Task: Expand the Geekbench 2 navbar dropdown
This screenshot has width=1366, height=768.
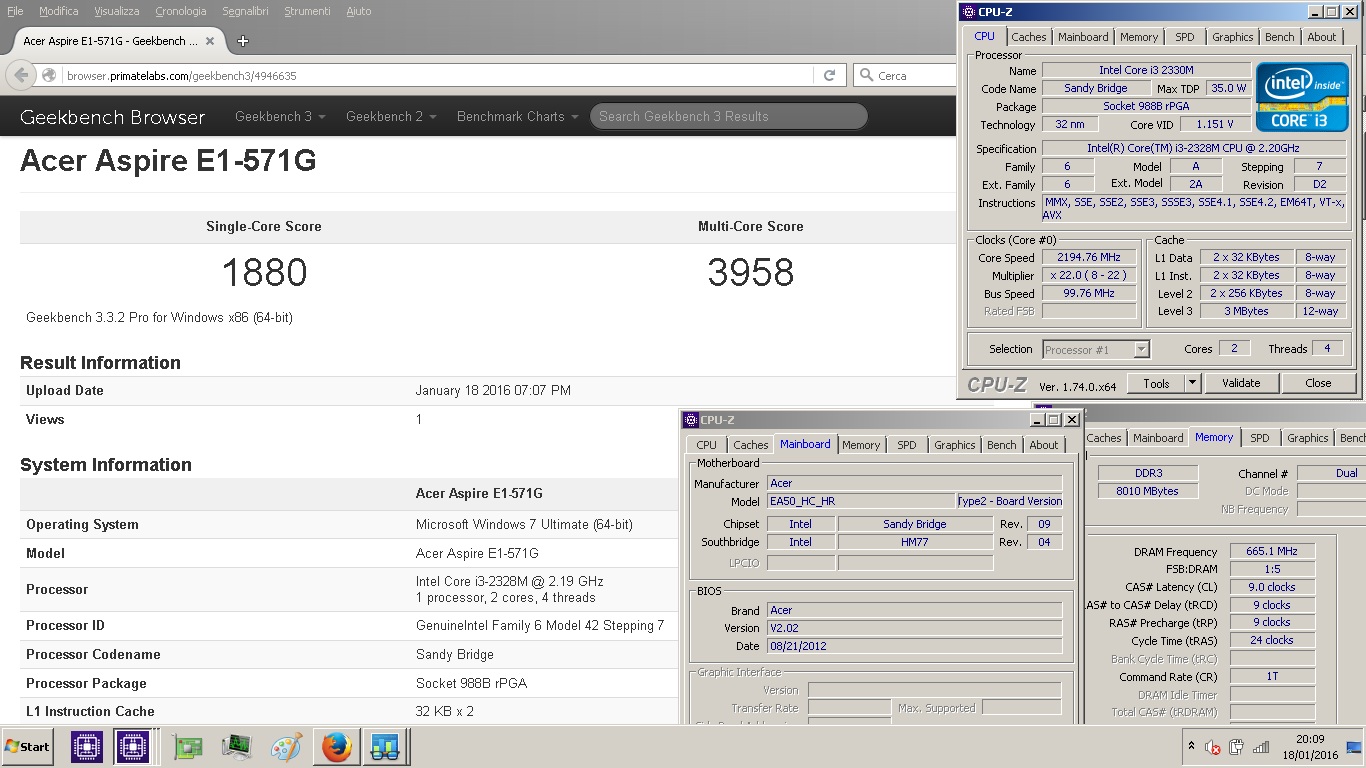Action: (391, 116)
